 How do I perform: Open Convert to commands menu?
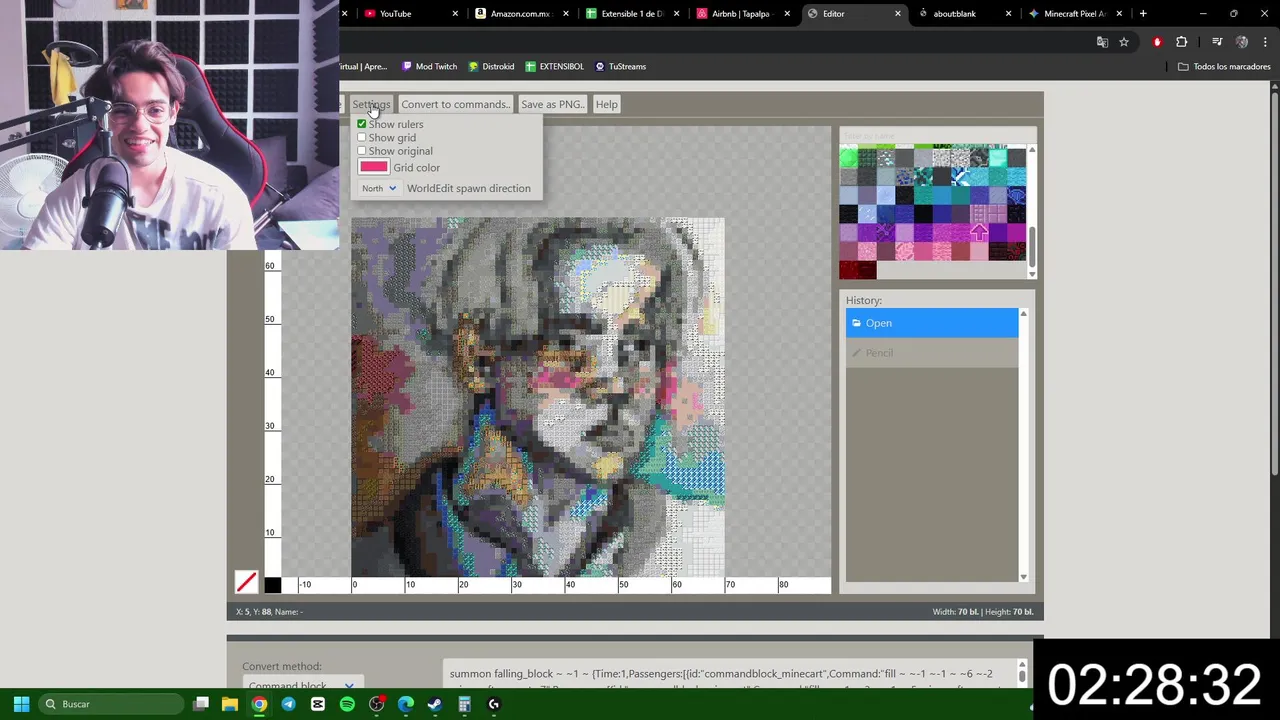tap(455, 104)
